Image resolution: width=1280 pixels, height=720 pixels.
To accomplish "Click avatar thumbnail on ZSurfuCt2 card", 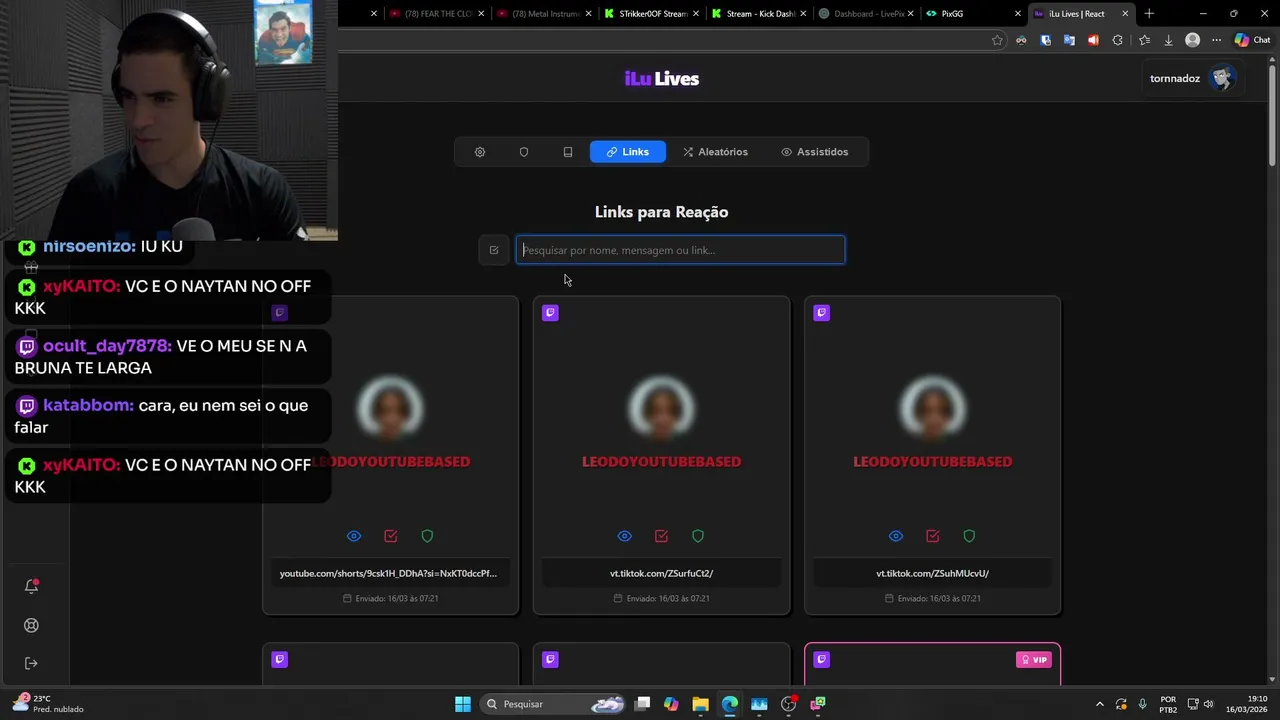I will pyautogui.click(x=661, y=410).
